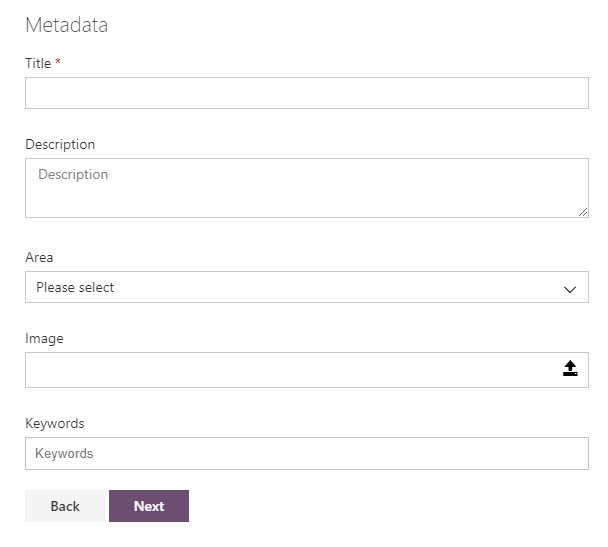Expand the Area dropdown chevron arrow

pyautogui.click(x=570, y=289)
